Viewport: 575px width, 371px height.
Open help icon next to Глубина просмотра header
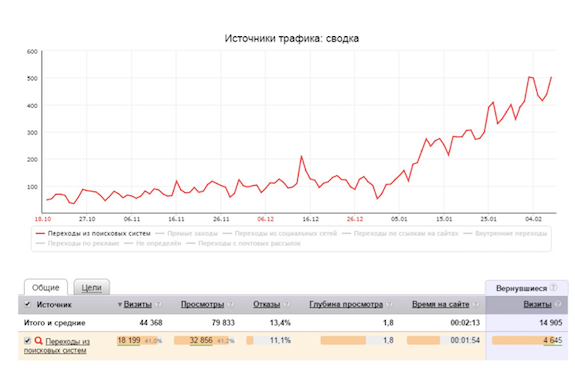point(389,304)
